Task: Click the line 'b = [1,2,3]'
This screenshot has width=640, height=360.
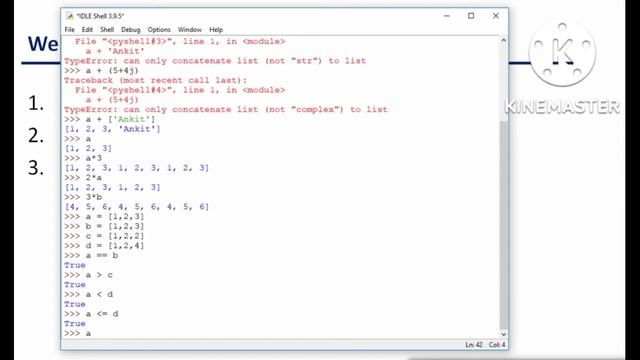Action: pos(115,226)
